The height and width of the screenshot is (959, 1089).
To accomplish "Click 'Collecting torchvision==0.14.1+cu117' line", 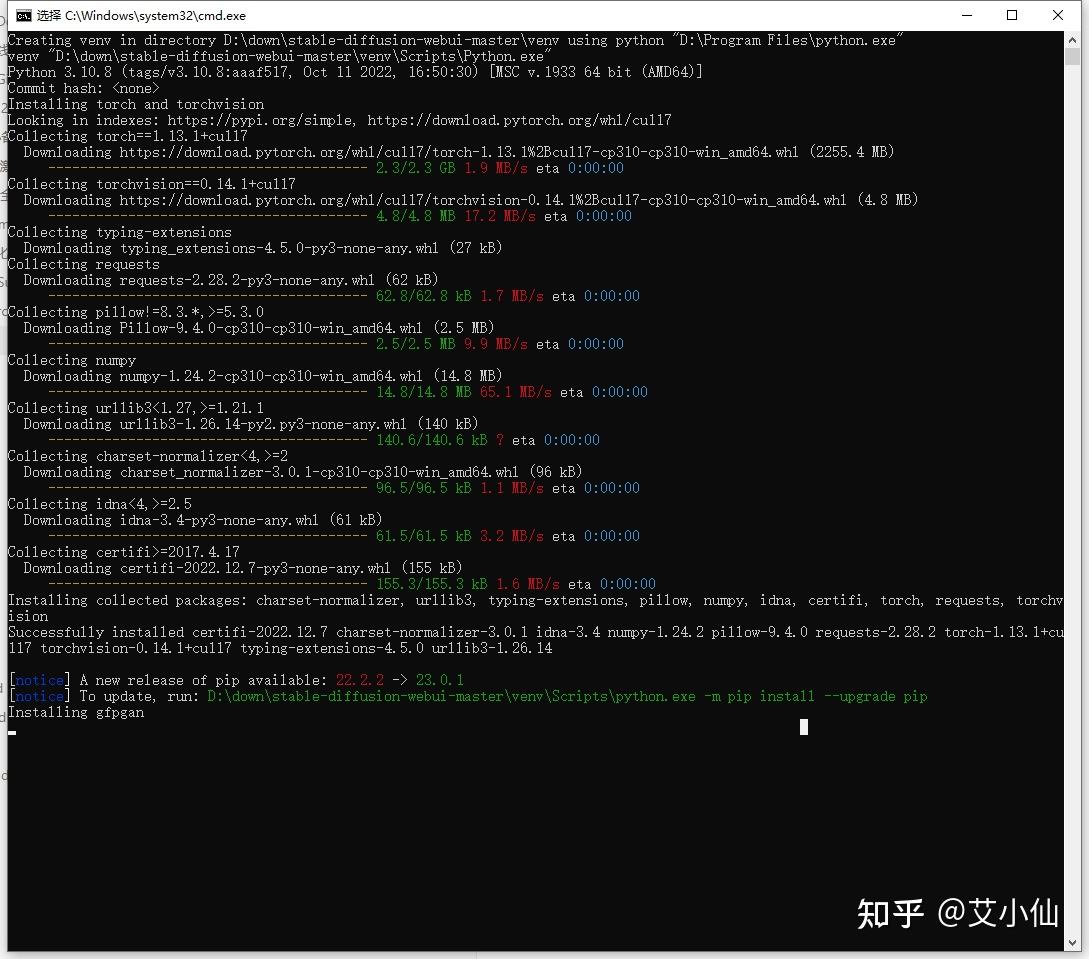I will coord(151,184).
